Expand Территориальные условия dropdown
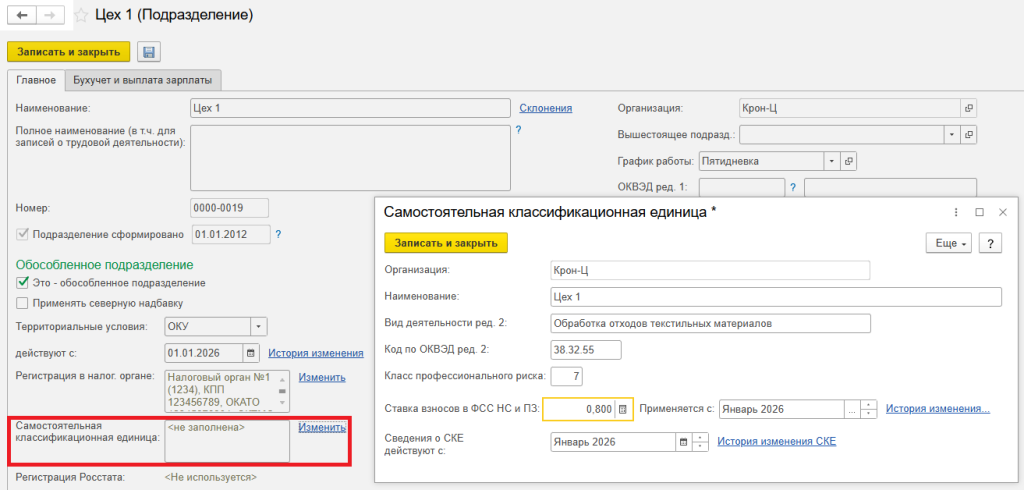The image size is (1024, 490). point(259,326)
